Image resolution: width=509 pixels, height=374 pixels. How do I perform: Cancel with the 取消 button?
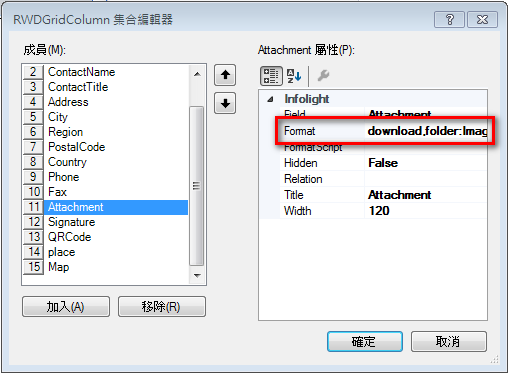coord(449,341)
